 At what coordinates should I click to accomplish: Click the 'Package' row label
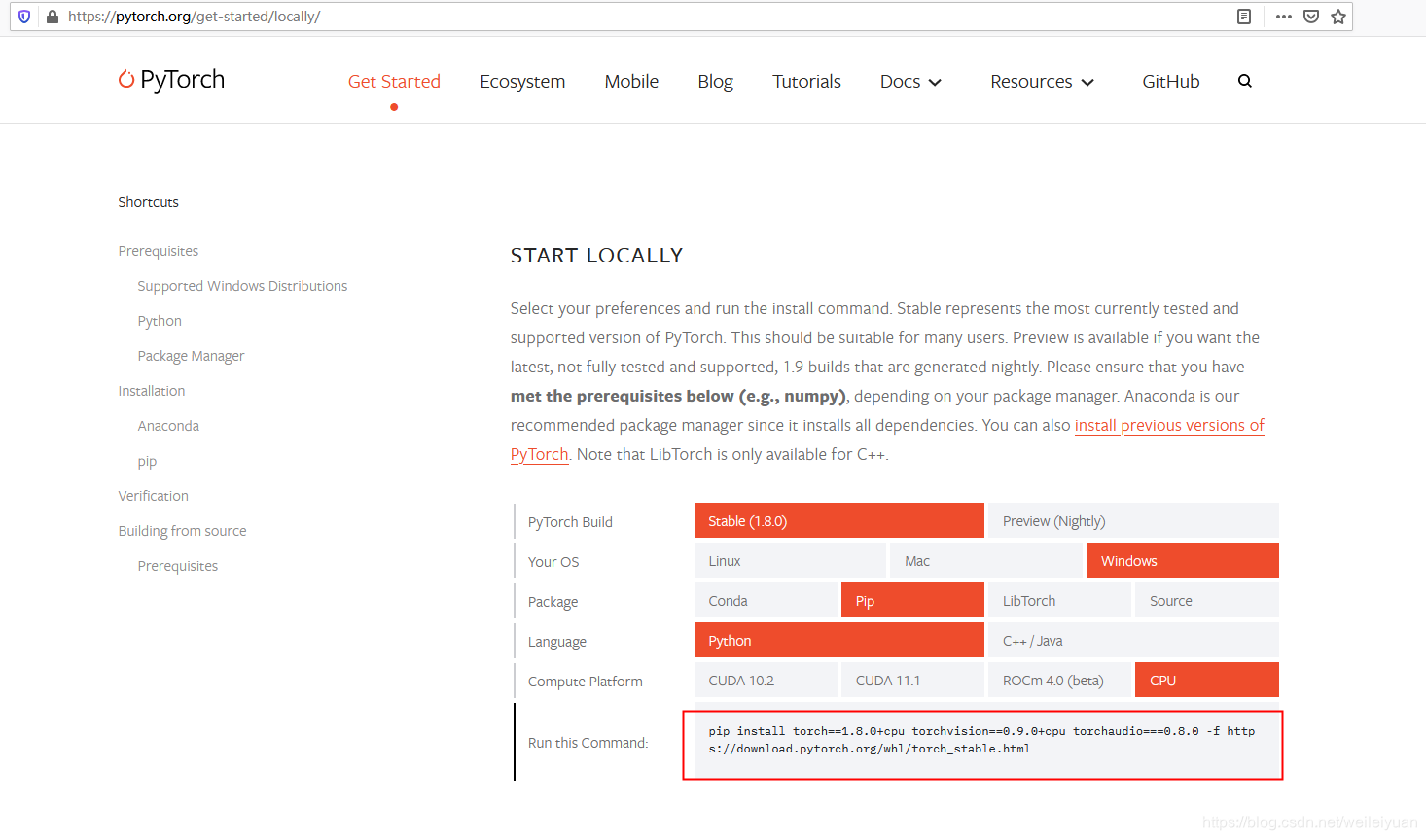pyautogui.click(x=553, y=602)
